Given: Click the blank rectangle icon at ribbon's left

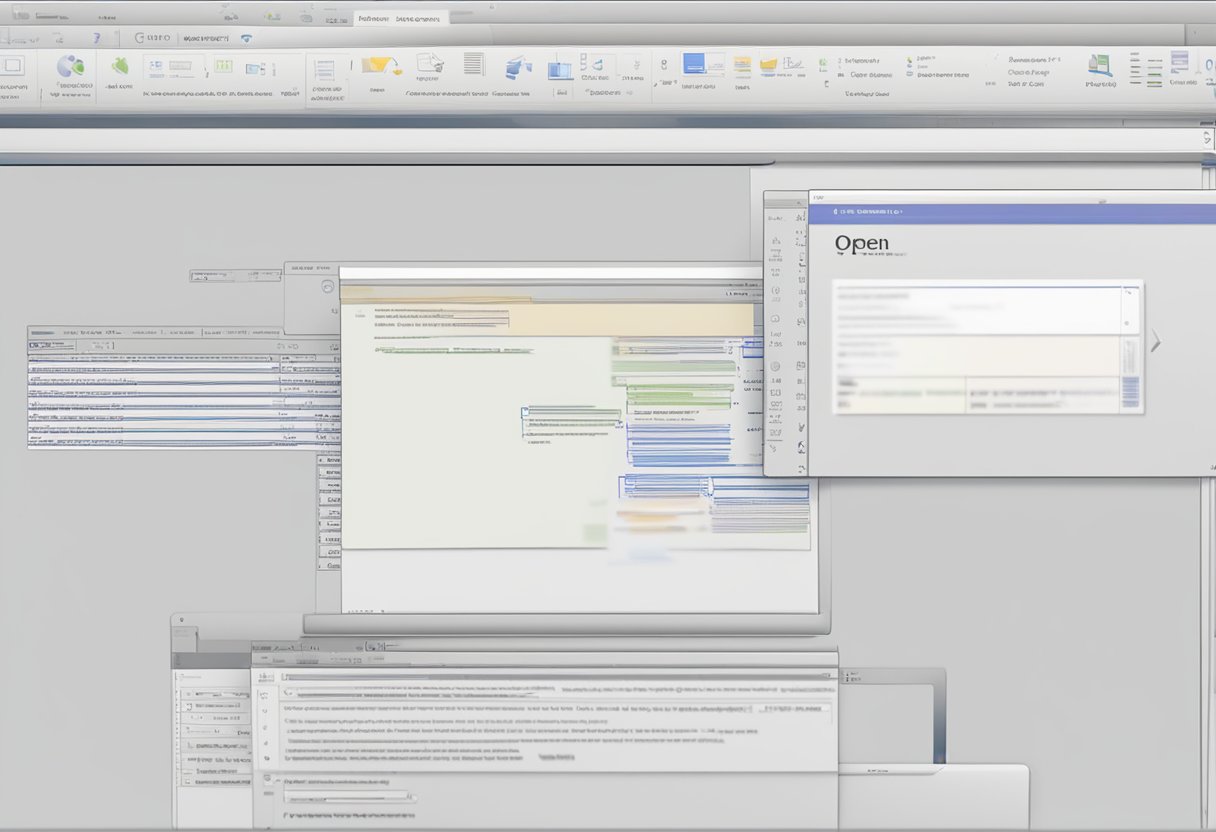Looking at the screenshot, I should pos(12,66).
